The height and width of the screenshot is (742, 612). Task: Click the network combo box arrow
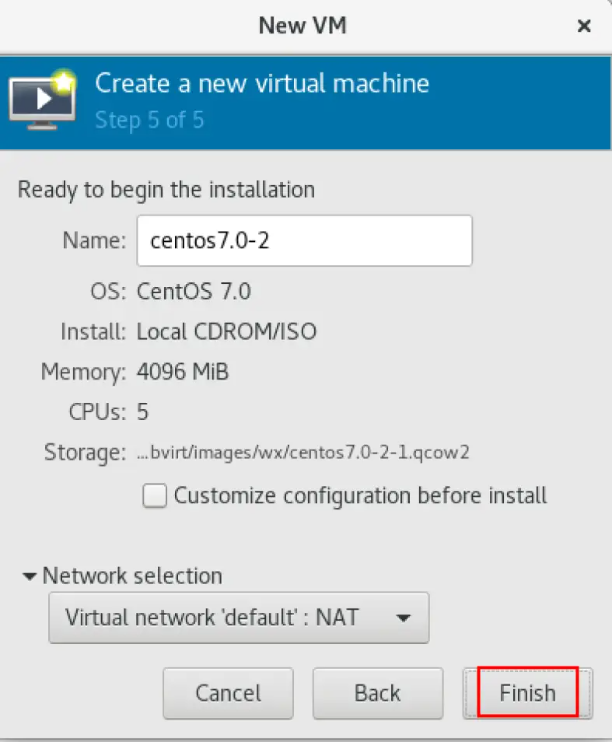(403, 618)
